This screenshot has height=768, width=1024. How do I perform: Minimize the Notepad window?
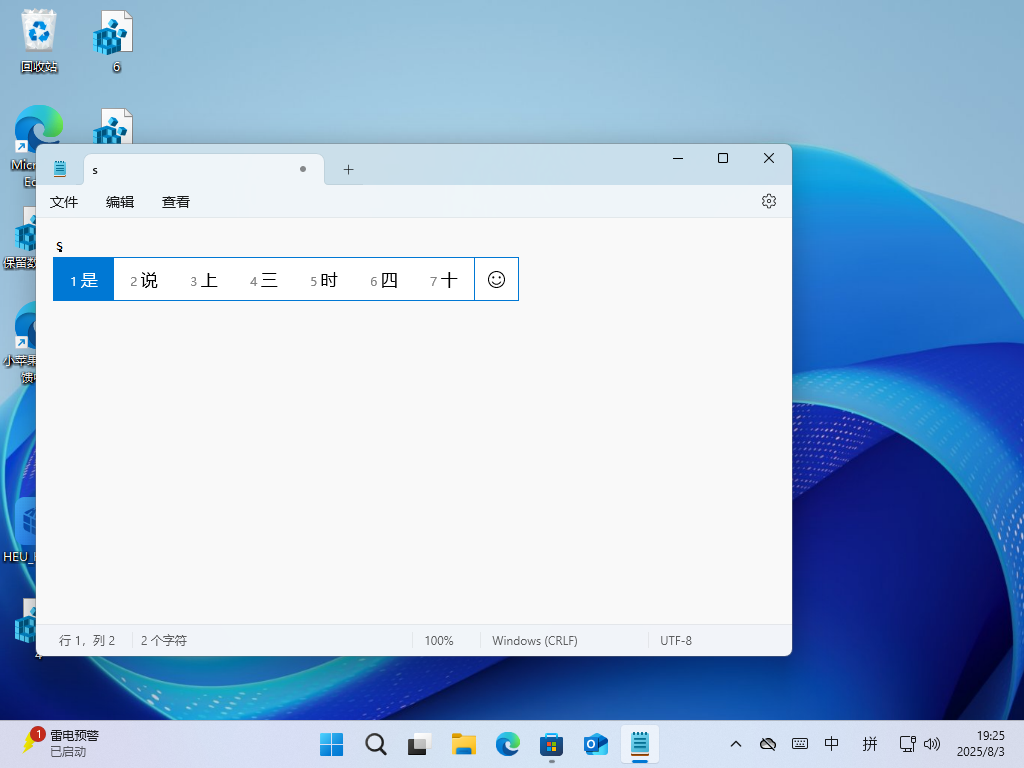(x=678, y=158)
